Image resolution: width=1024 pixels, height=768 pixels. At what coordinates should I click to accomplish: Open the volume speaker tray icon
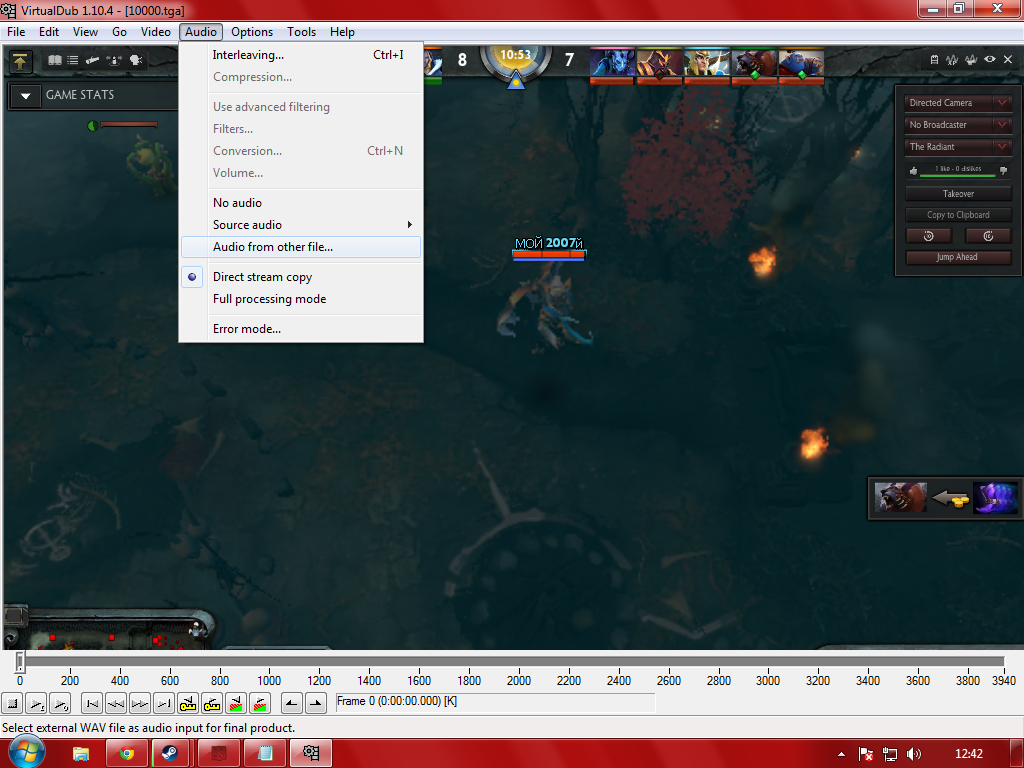pos(914,754)
